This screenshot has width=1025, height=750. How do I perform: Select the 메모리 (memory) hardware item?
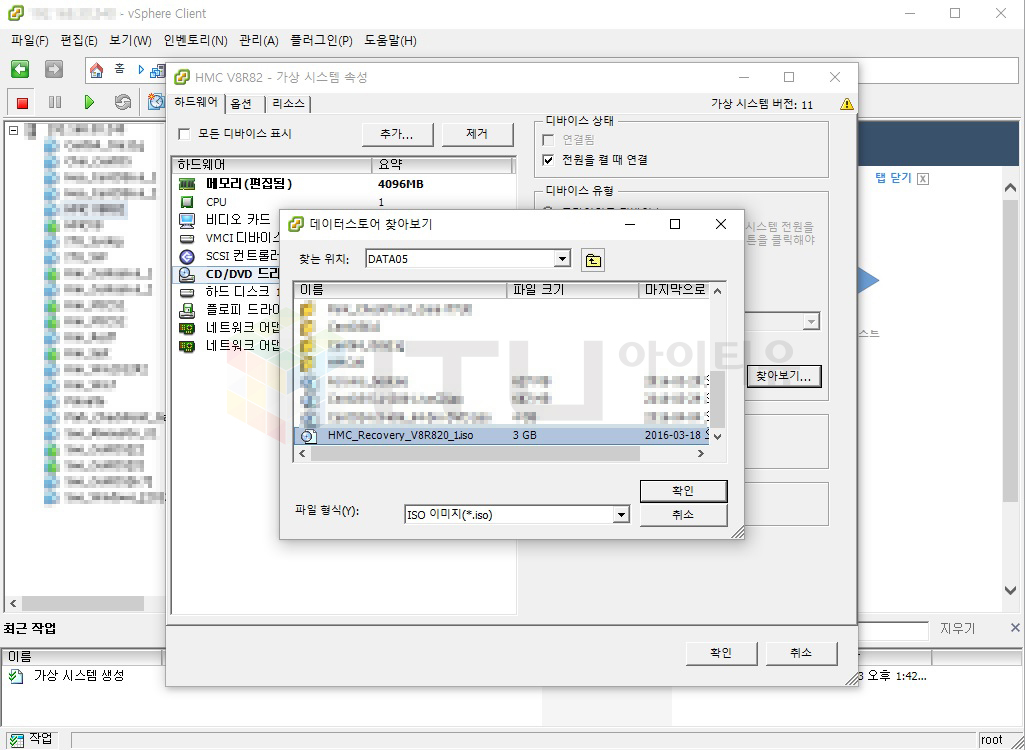tap(248, 184)
